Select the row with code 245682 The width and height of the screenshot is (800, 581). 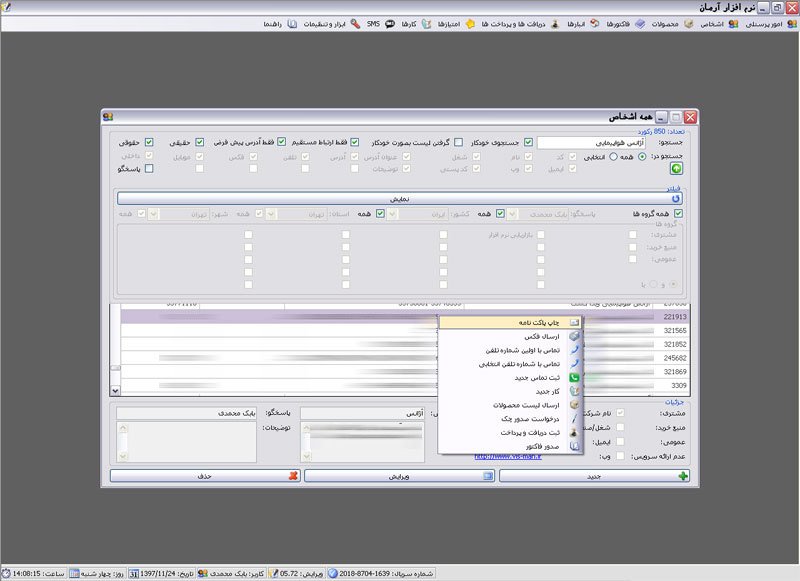405,358
